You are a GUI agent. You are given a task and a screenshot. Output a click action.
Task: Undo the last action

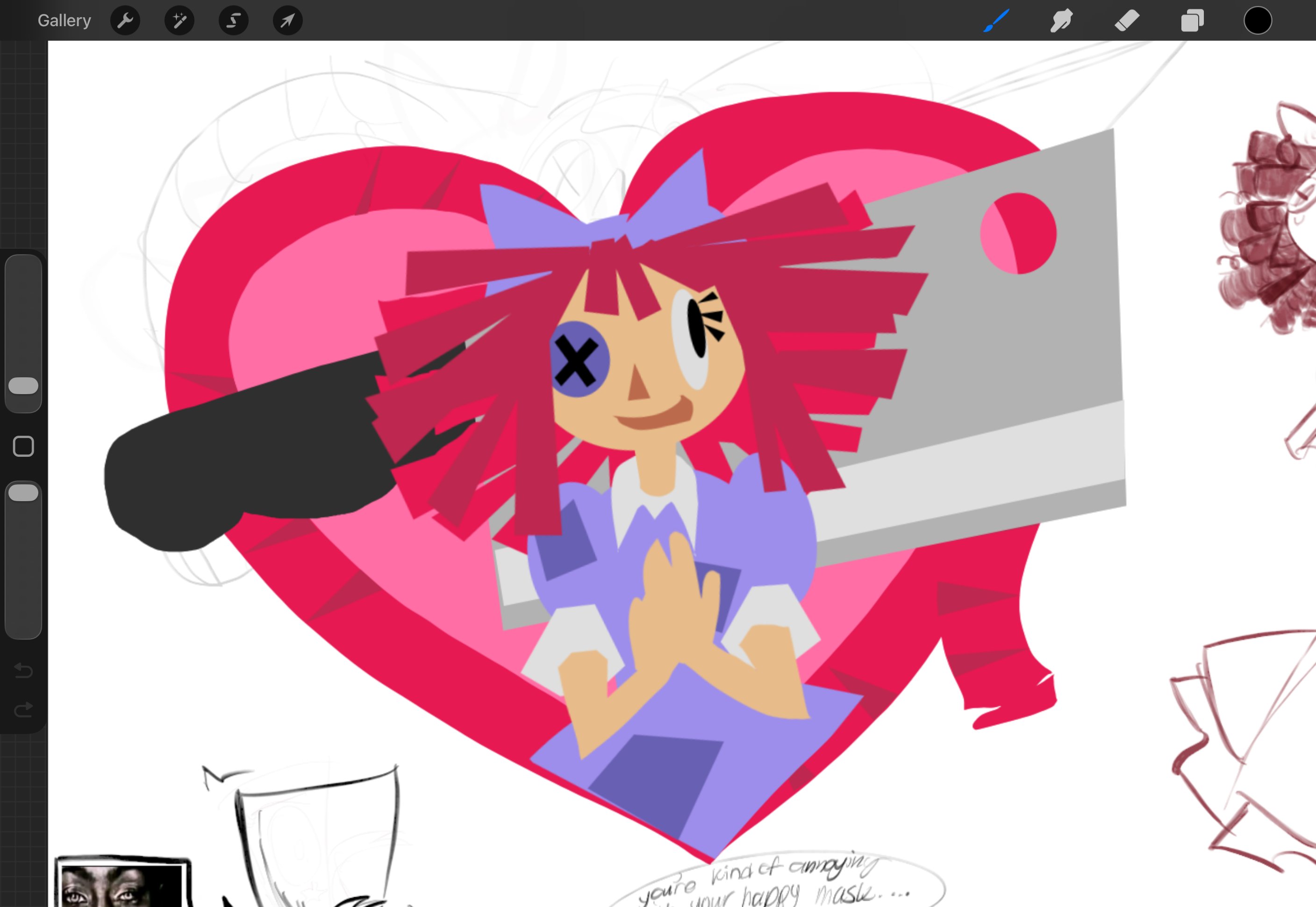click(x=23, y=670)
